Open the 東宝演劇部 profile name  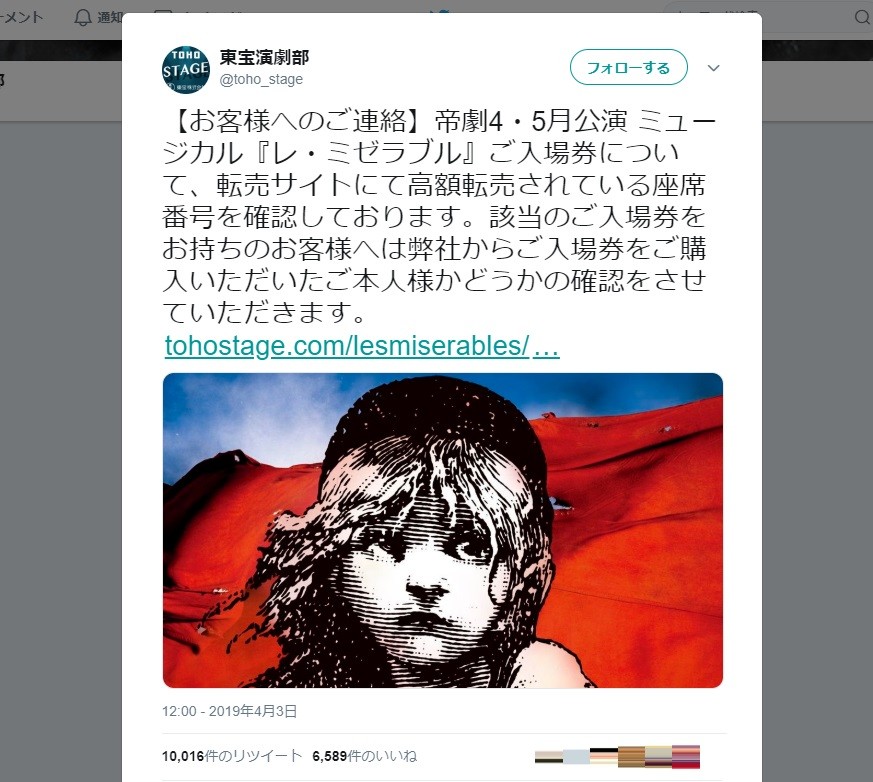tap(264, 57)
